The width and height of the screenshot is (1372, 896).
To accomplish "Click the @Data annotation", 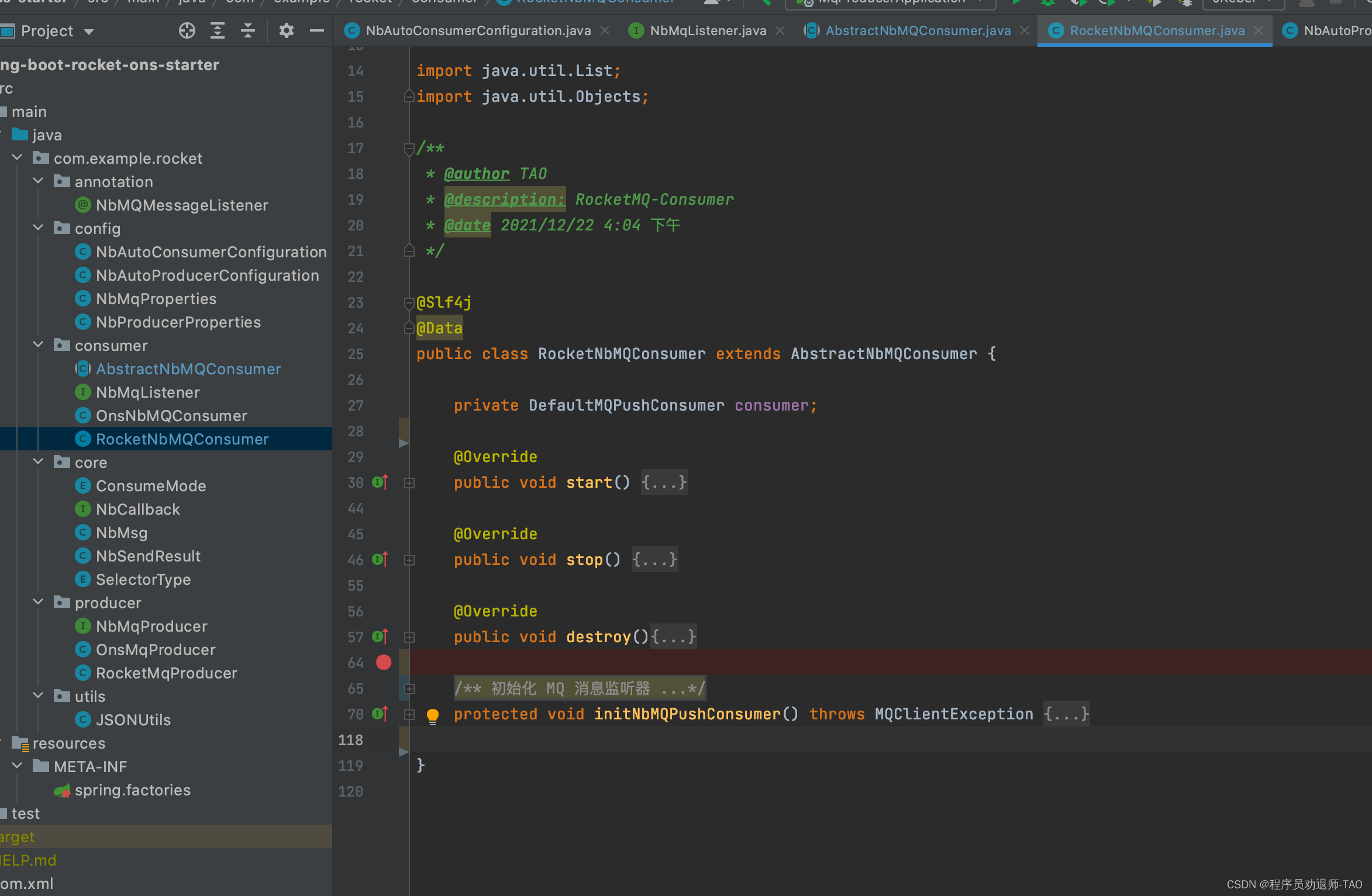I will 439,328.
